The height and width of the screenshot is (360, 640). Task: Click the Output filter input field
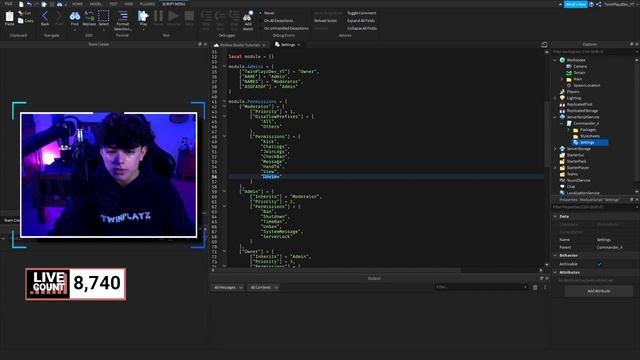click(x=481, y=287)
